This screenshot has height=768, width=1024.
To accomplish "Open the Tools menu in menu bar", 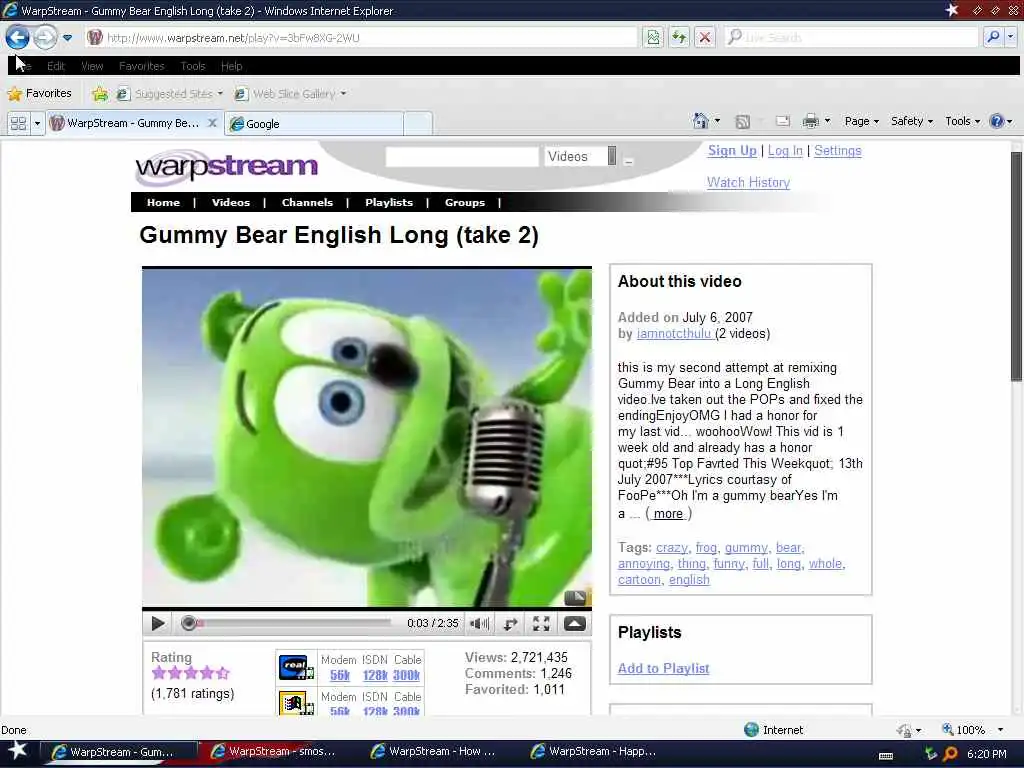I will click(193, 66).
